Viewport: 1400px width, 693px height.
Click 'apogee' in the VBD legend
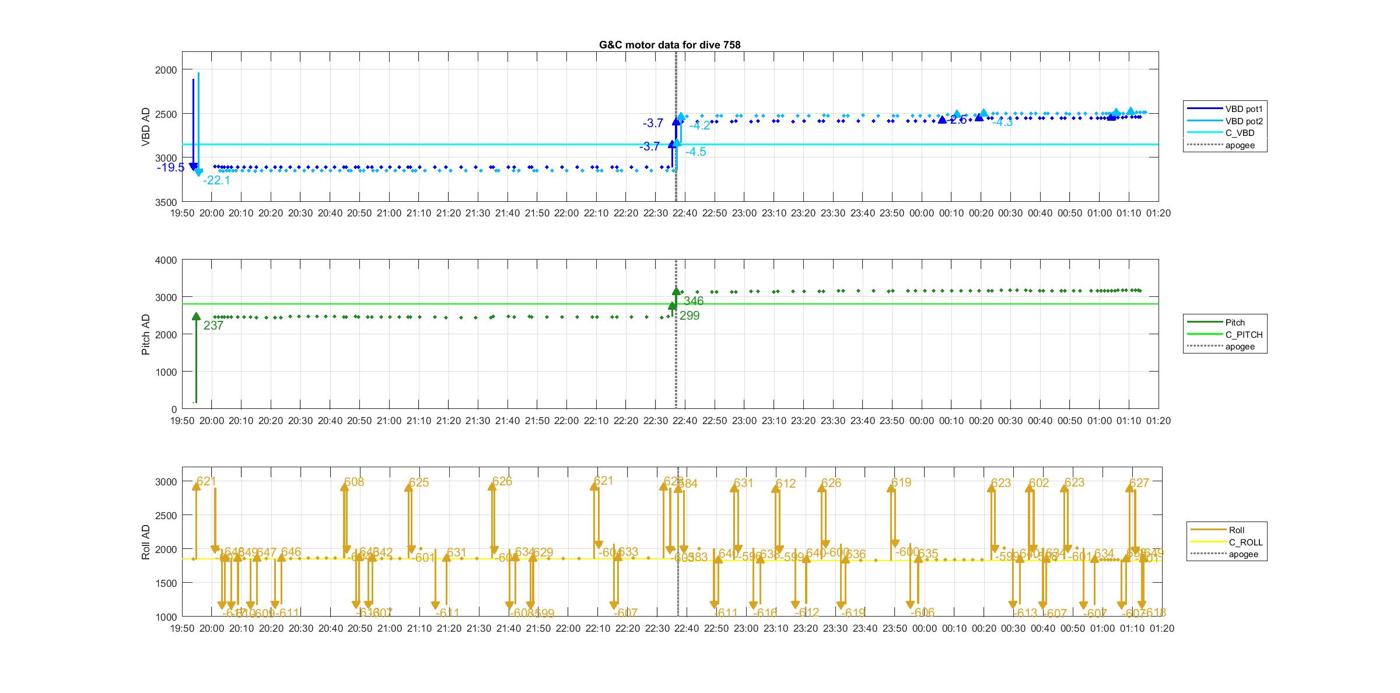[1240, 145]
